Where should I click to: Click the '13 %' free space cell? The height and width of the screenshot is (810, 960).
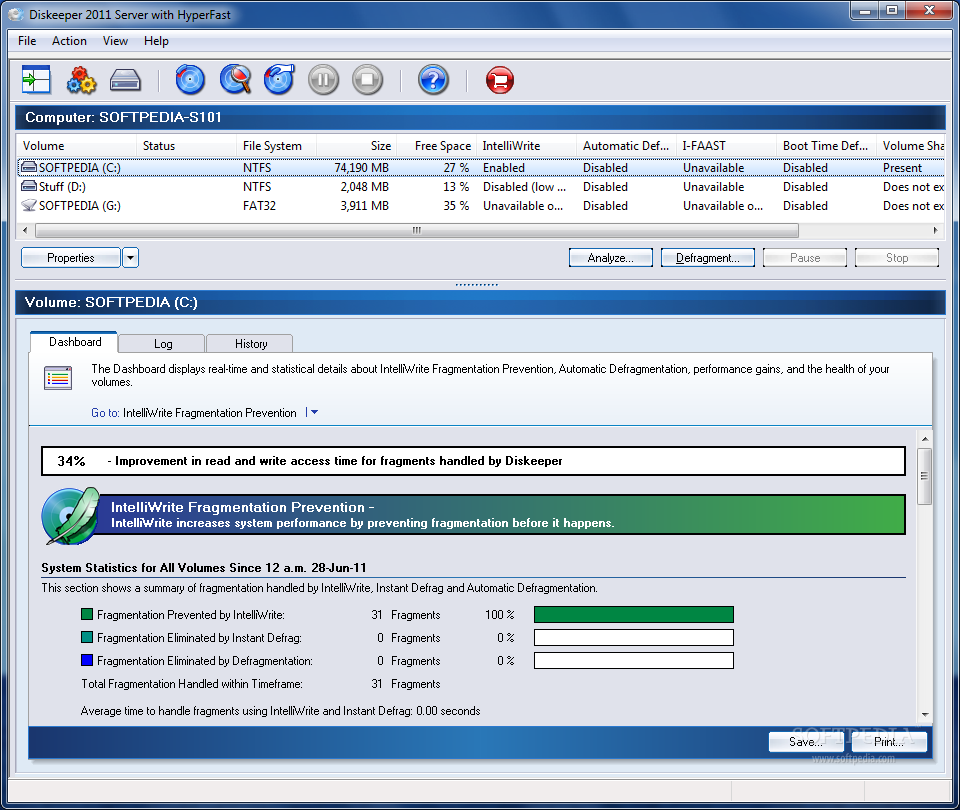456,187
